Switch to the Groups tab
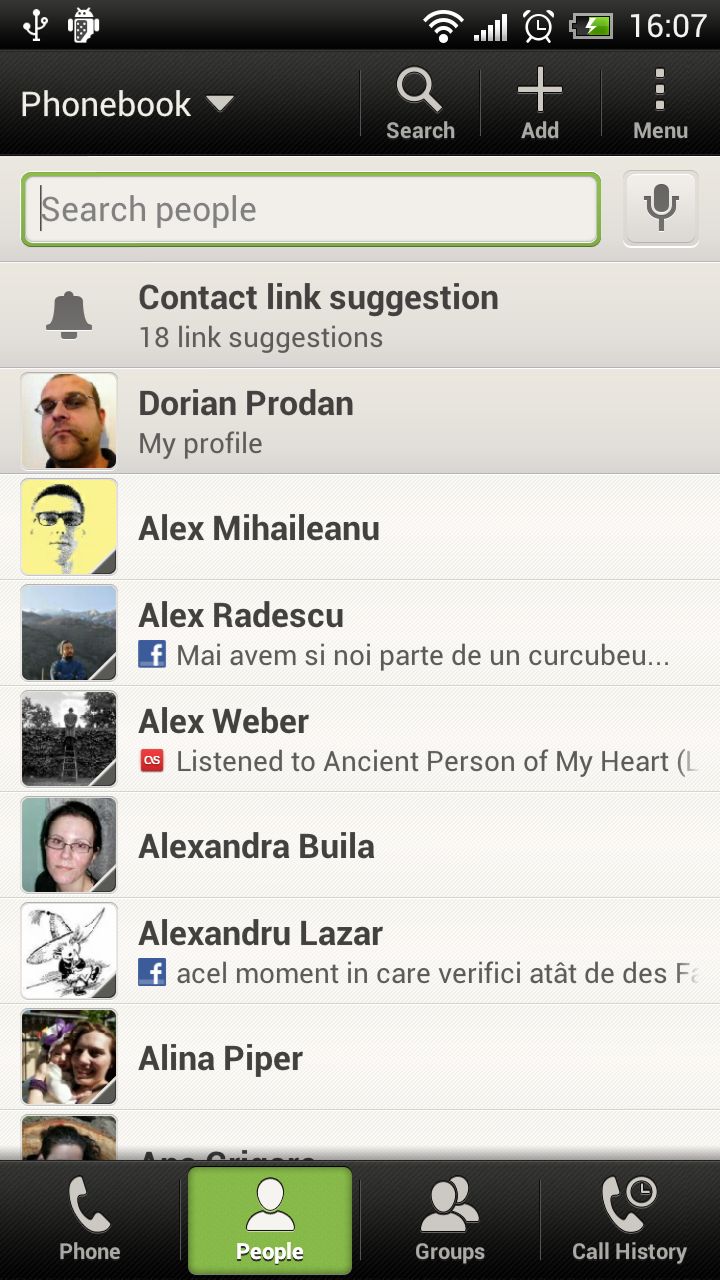 point(450,1221)
